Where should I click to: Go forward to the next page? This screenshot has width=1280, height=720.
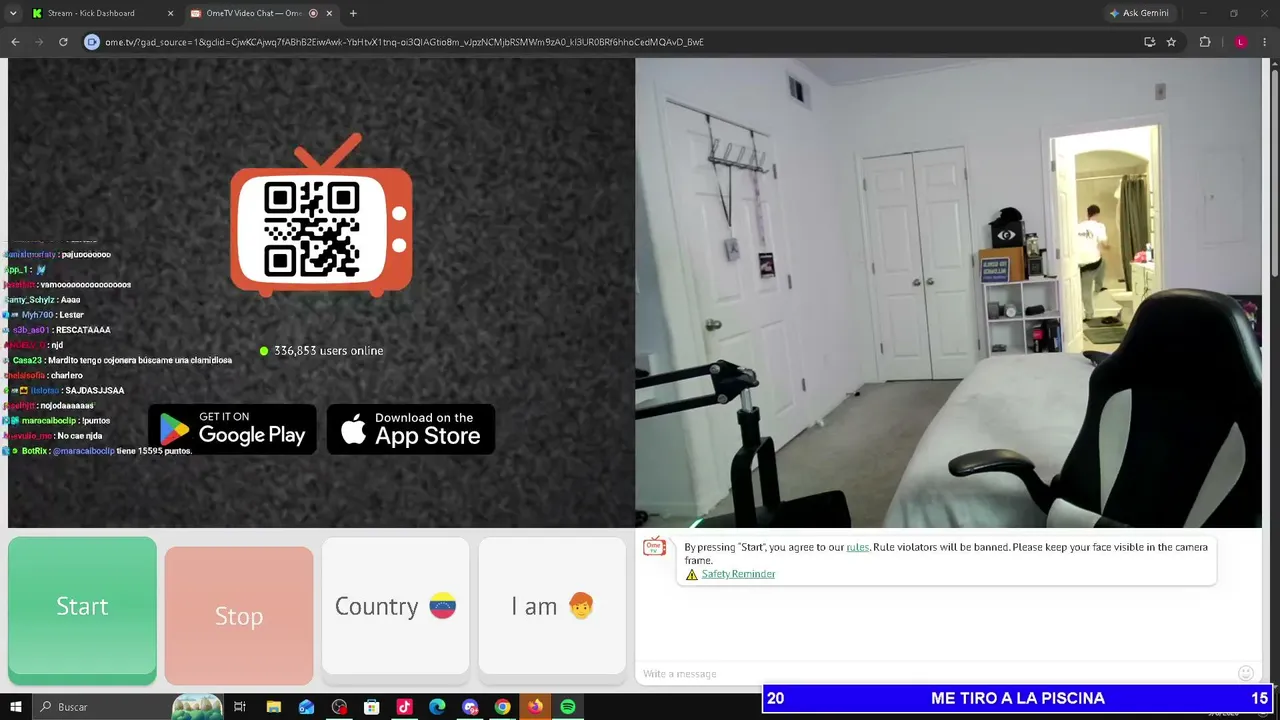point(39,42)
